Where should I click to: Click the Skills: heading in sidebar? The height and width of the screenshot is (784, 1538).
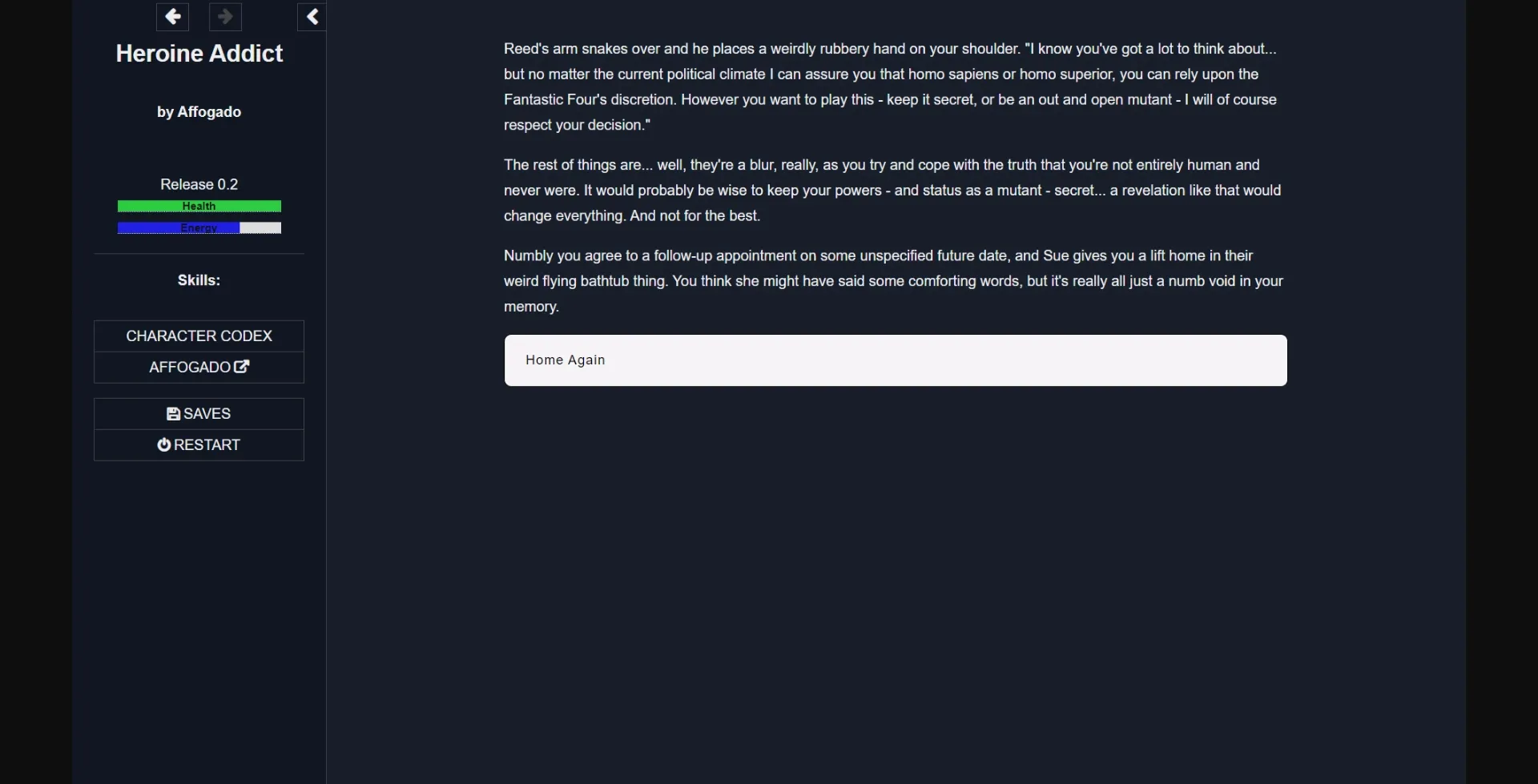(x=199, y=280)
